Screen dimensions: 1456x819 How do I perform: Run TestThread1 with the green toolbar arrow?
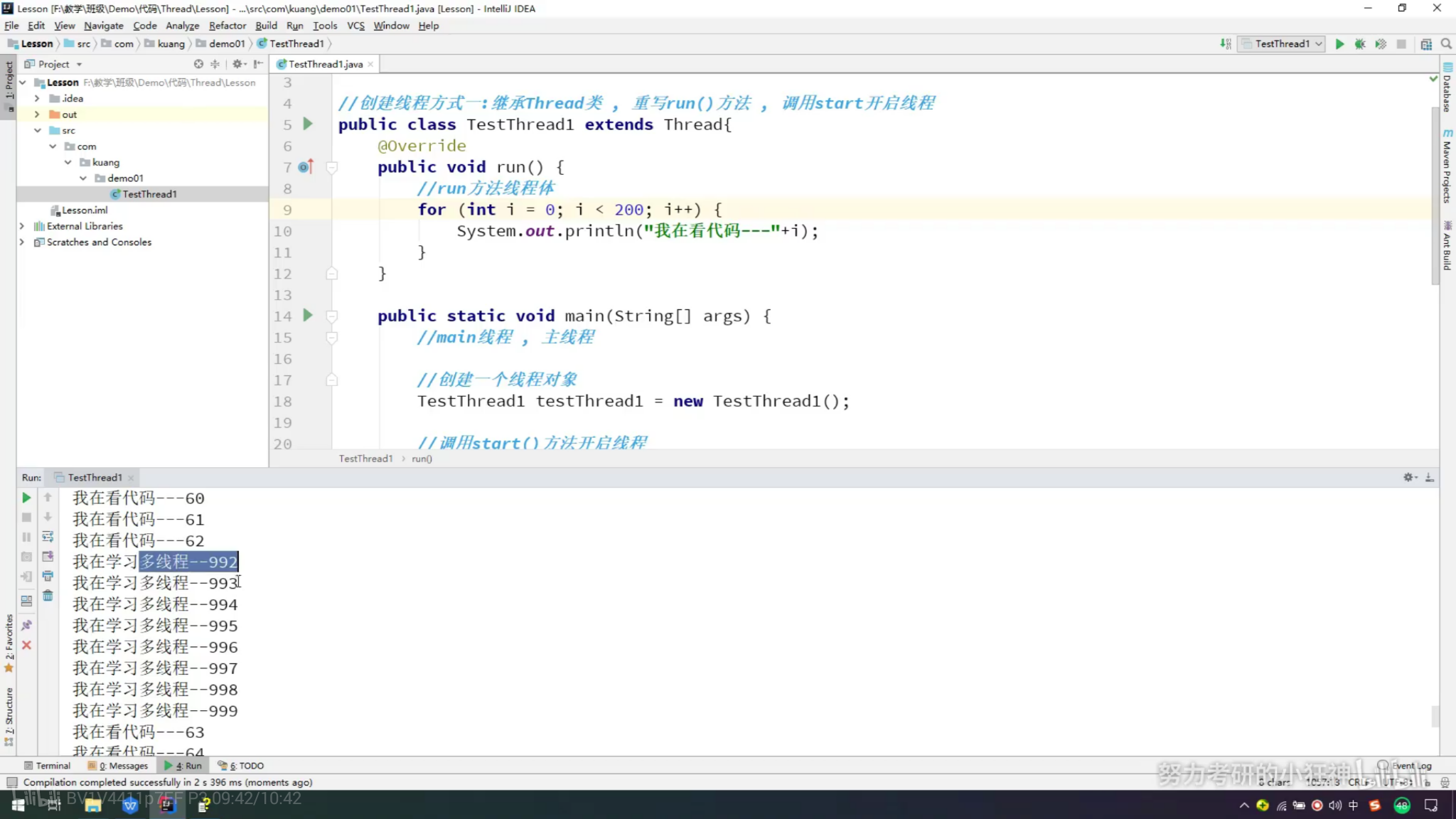click(1339, 44)
